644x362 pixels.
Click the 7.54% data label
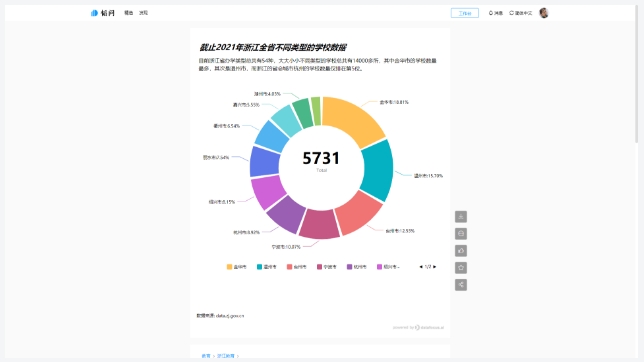click(x=216, y=157)
